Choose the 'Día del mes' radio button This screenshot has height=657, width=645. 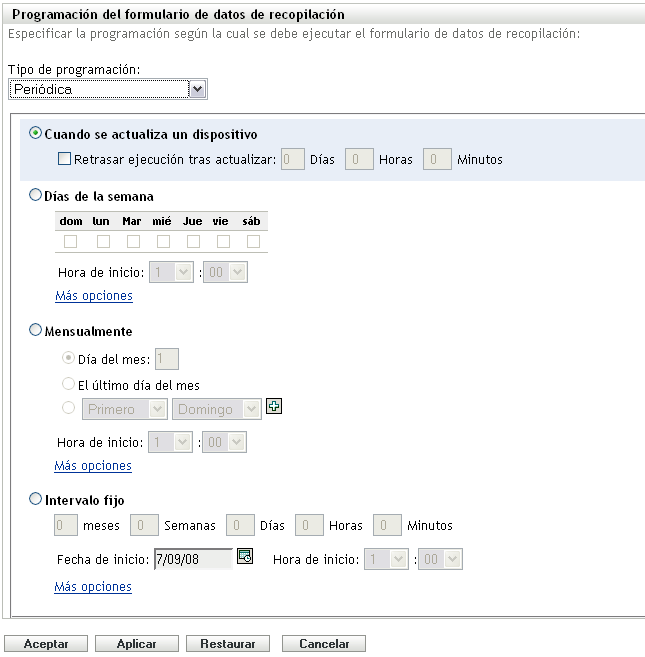(68, 358)
